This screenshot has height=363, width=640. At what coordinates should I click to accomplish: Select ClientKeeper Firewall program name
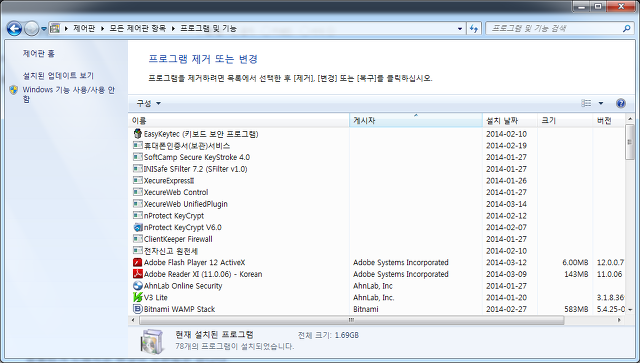[x=178, y=239]
